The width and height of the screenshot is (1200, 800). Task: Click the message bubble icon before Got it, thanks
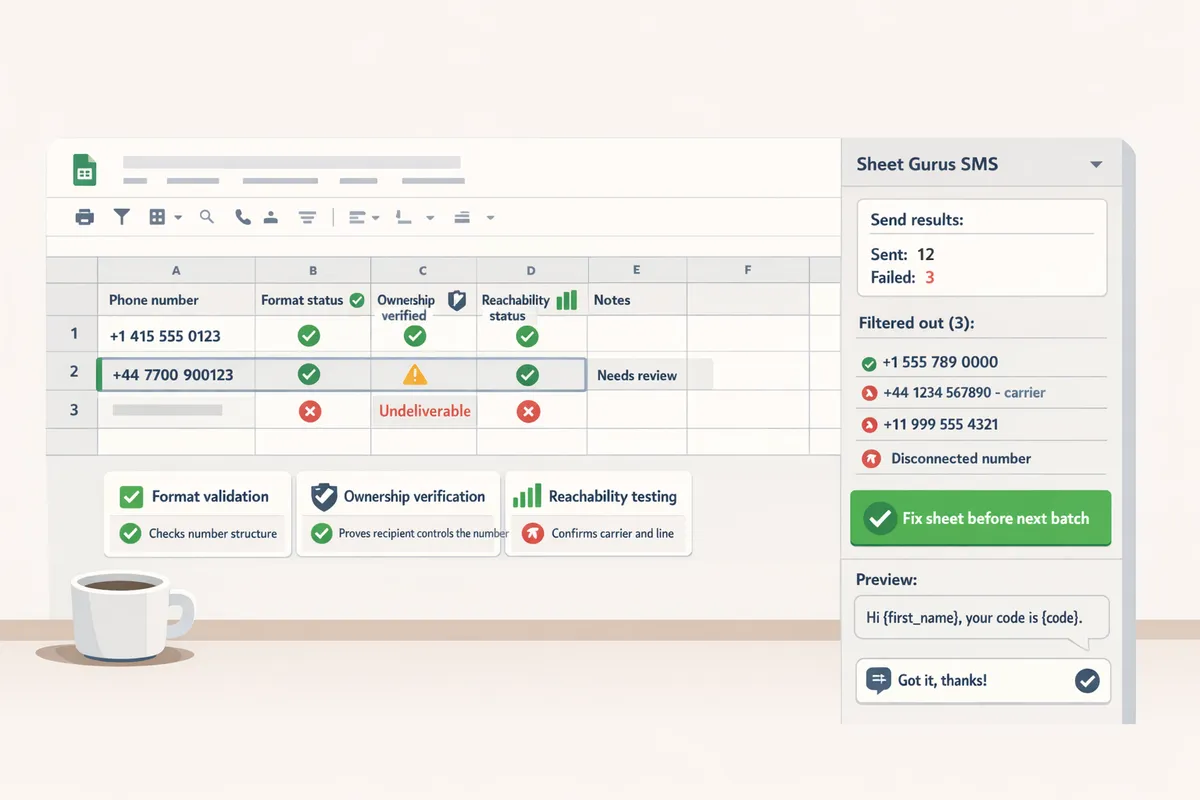880,681
